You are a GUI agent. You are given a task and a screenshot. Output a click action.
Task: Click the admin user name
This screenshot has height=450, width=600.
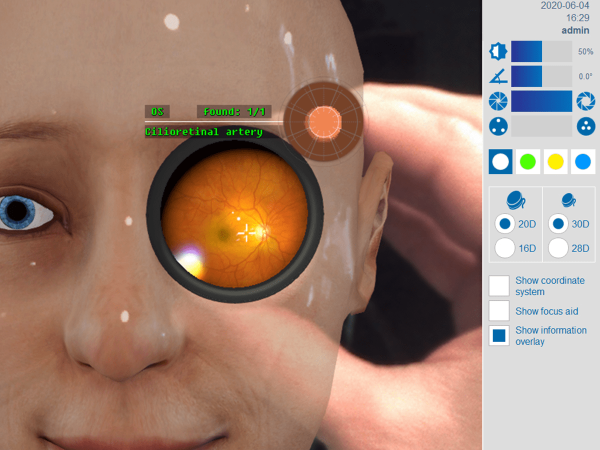575,30
